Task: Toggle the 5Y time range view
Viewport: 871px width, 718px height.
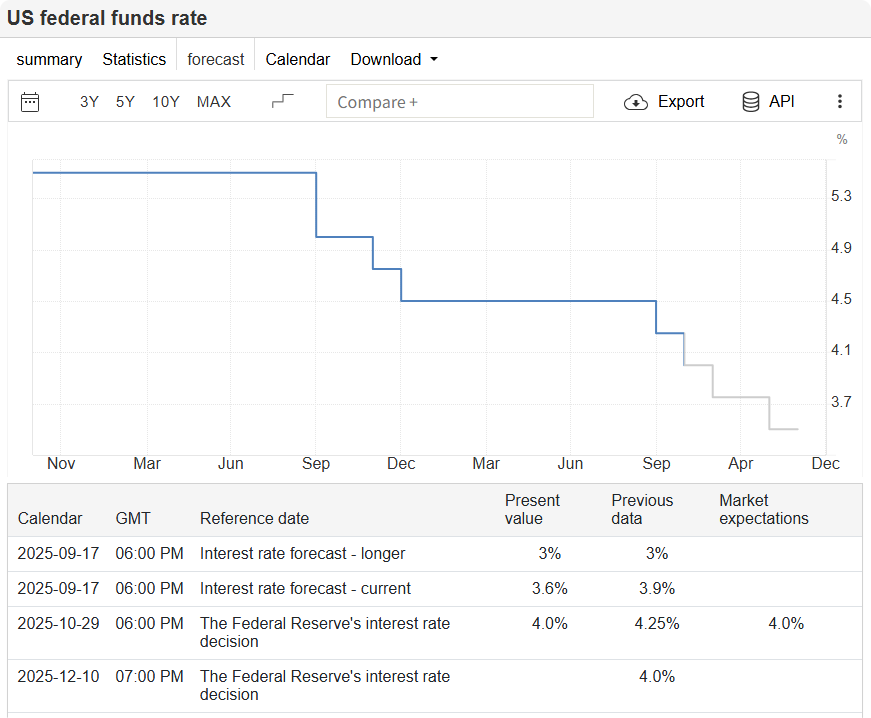Action: (x=124, y=101)
